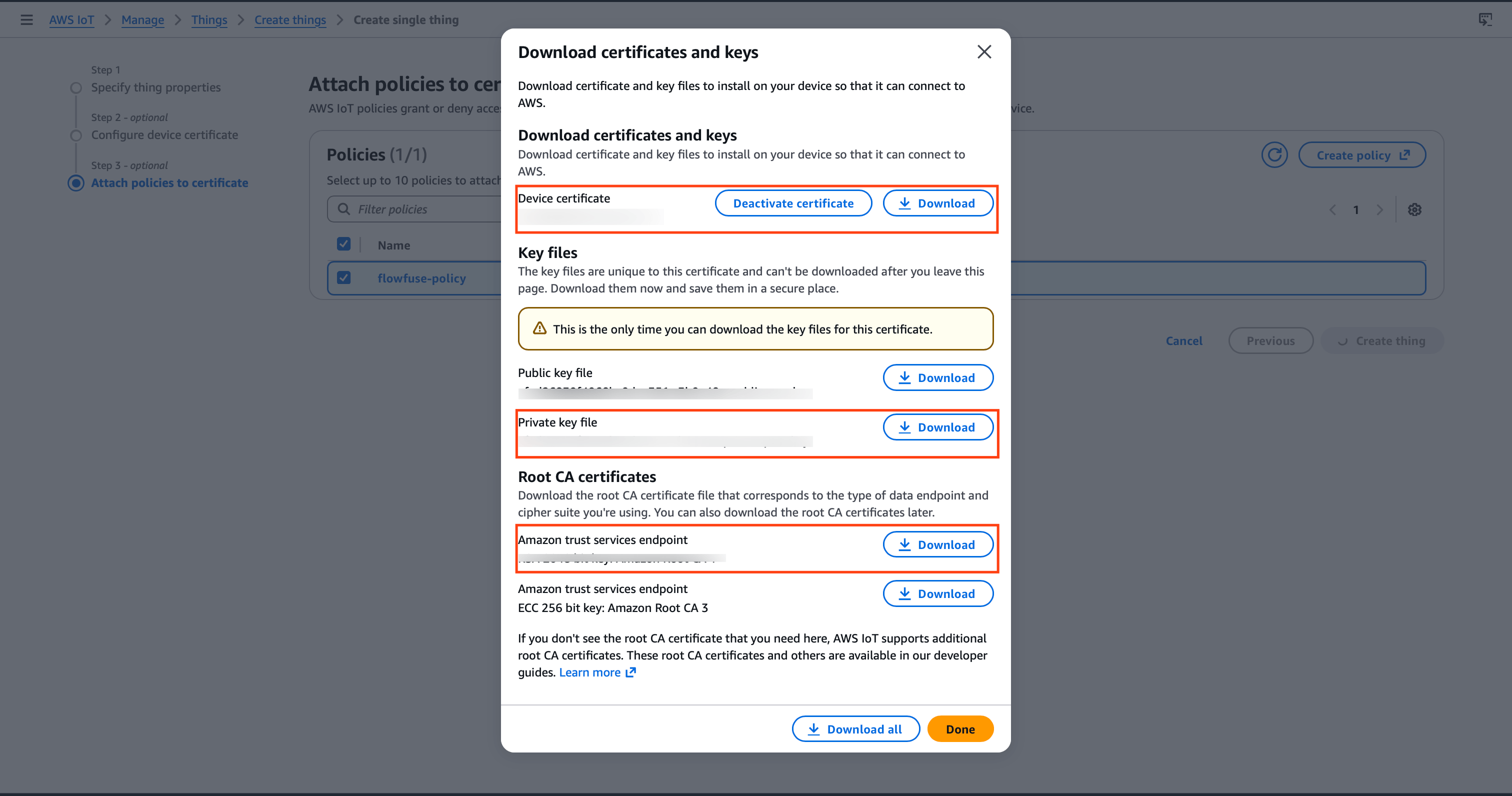Click the Create things breadcrumb link
The height and width of the screenshot is (796, 1512).
pos(290,19)
